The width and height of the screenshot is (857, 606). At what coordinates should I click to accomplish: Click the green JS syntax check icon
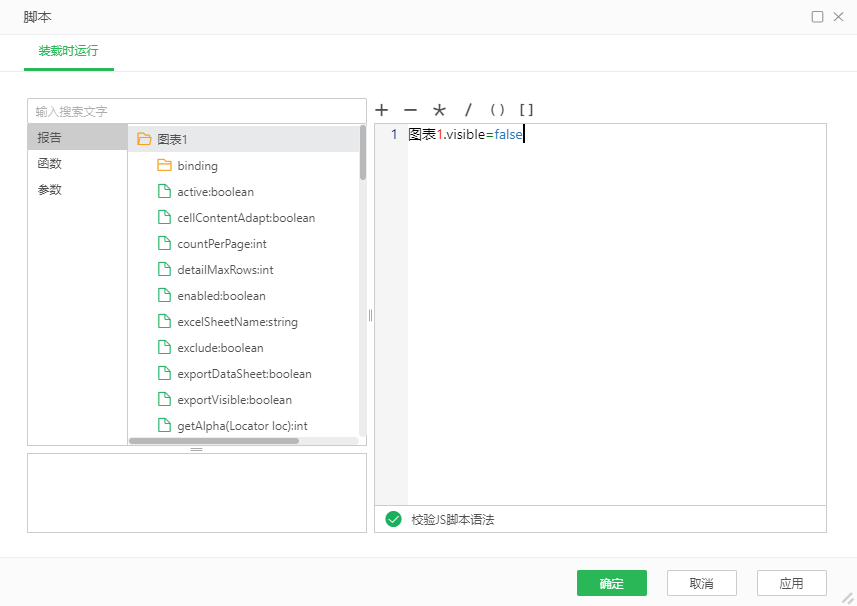point(393,519)
